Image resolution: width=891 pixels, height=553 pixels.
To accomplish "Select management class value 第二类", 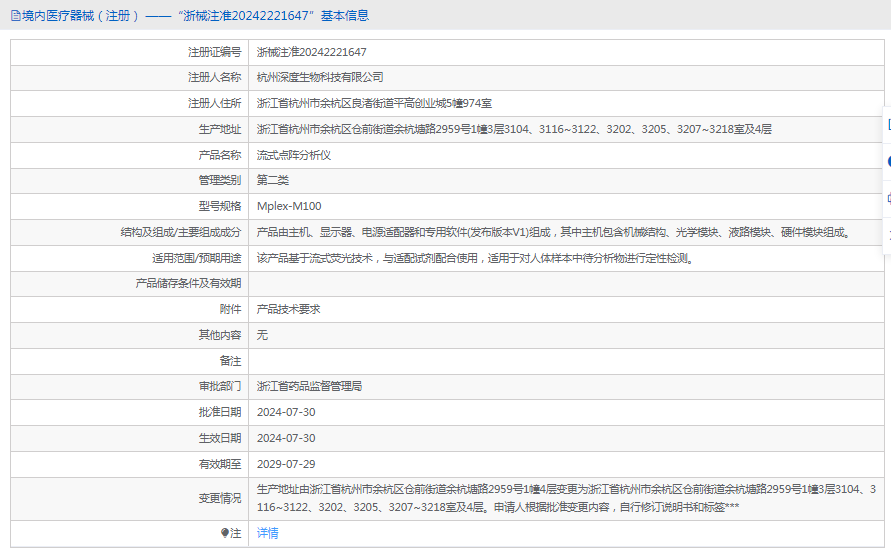I will pyautogui.click(x=272, y=181).
